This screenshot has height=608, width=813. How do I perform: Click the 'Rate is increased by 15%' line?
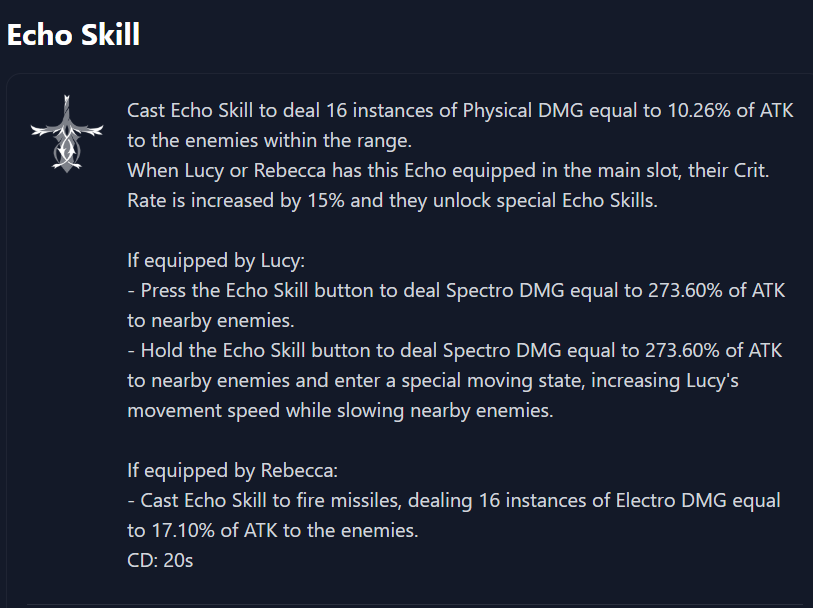pos(392,201)
